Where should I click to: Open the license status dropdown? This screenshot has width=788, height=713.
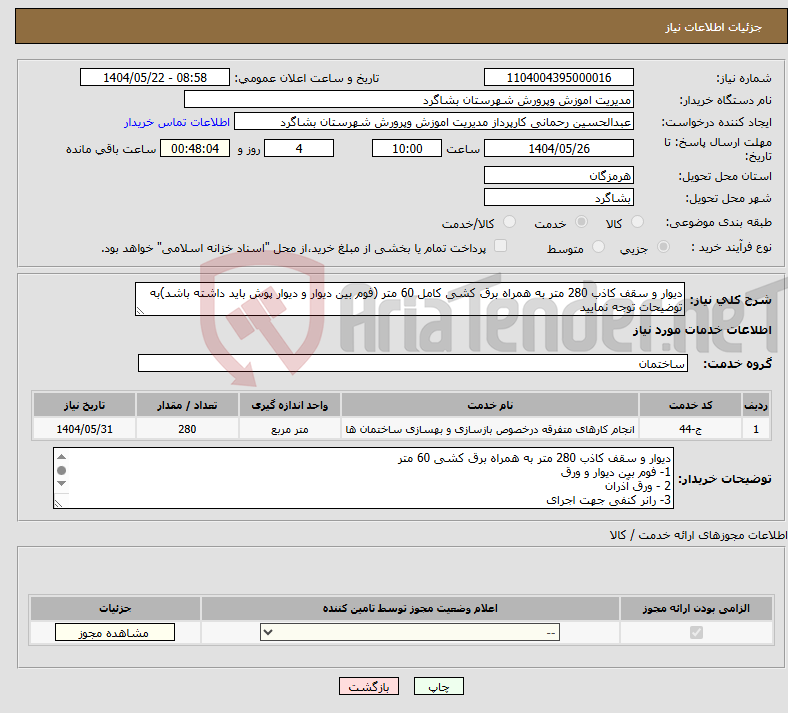point(410,632)
